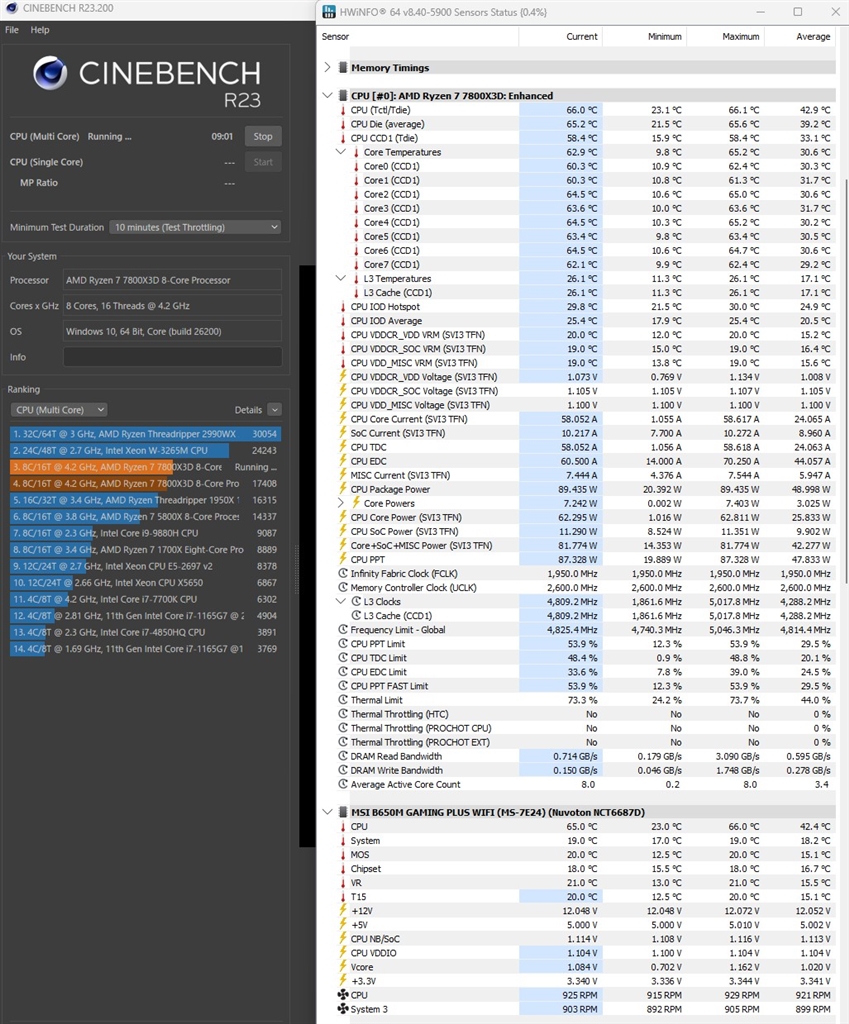This screenshot has height=1024, width=849.
Task: Select the Ryzen 7 5800X ranking entry
Action: [x=145, y=517]
